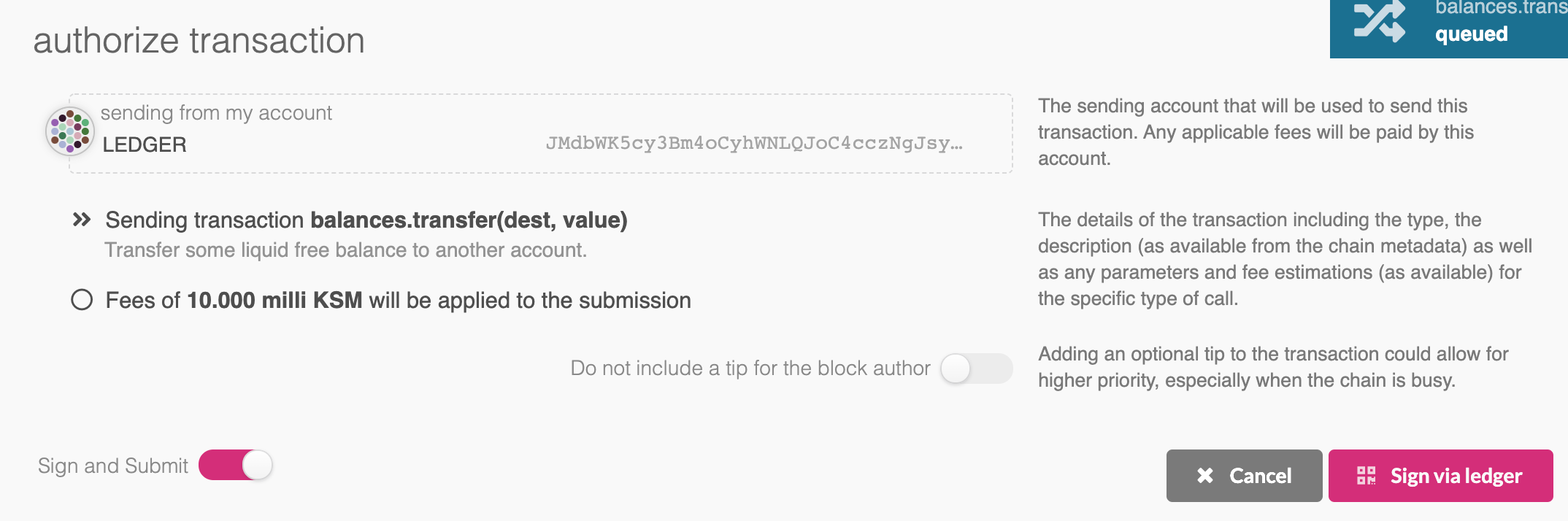Click the QR icon on Sign via ledger
1568x521 pixels.
pyautogui.click(x=1367, y=476)
